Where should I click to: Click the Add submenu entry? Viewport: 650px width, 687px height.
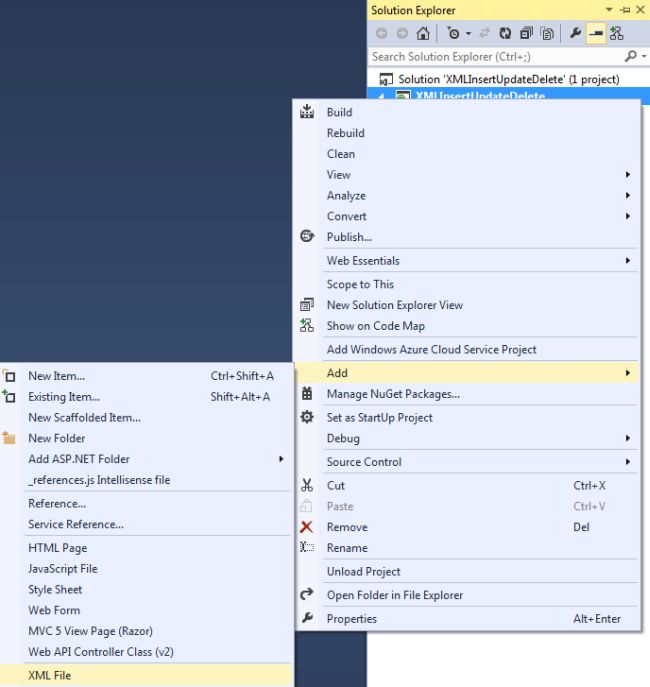[x=467, y=373]
